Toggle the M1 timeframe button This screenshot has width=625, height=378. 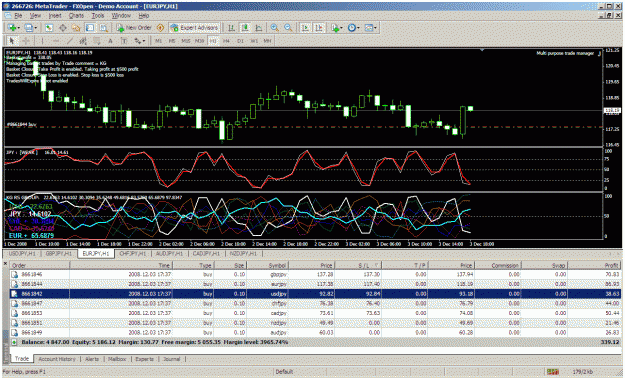(158, 41)
